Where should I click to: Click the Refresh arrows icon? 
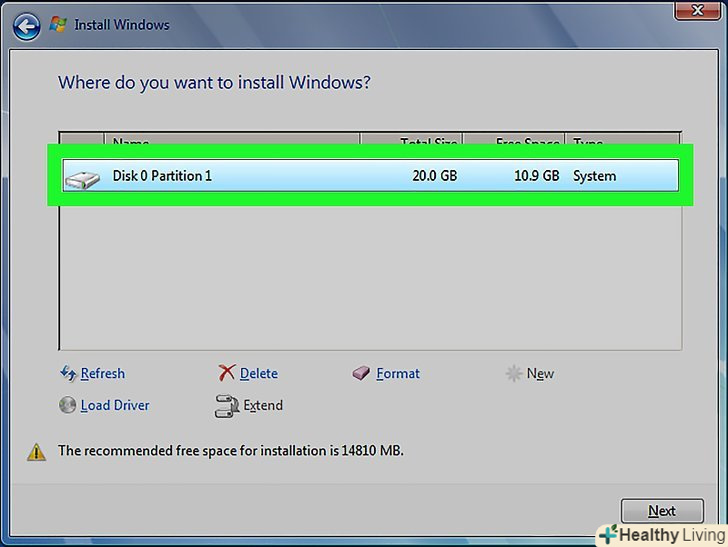(68, 373)
